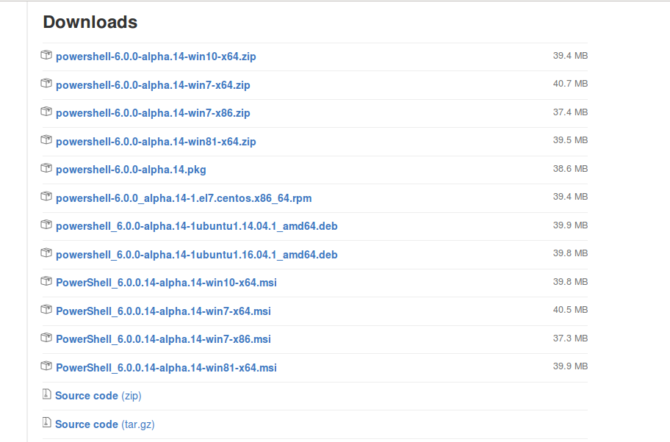The width and height of the screenshot is (670, 442).
Task: Click package icon beside ubuntu 14.04 deb
Action: (46, 226)
